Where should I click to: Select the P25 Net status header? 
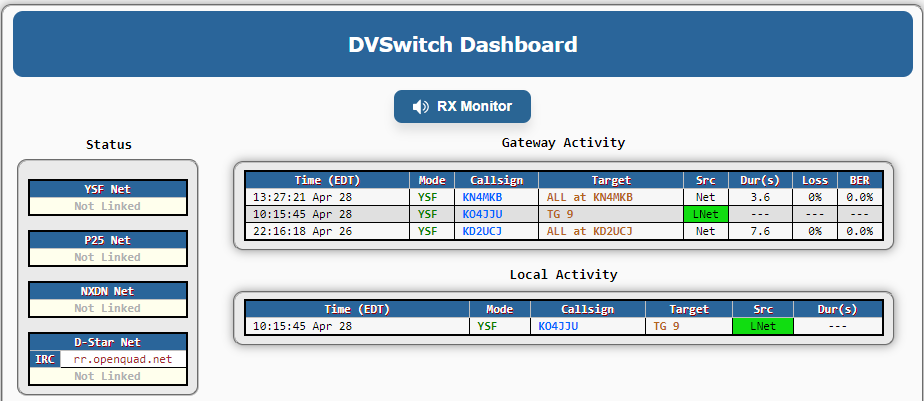pyautogui.click(x=108, y=240)
